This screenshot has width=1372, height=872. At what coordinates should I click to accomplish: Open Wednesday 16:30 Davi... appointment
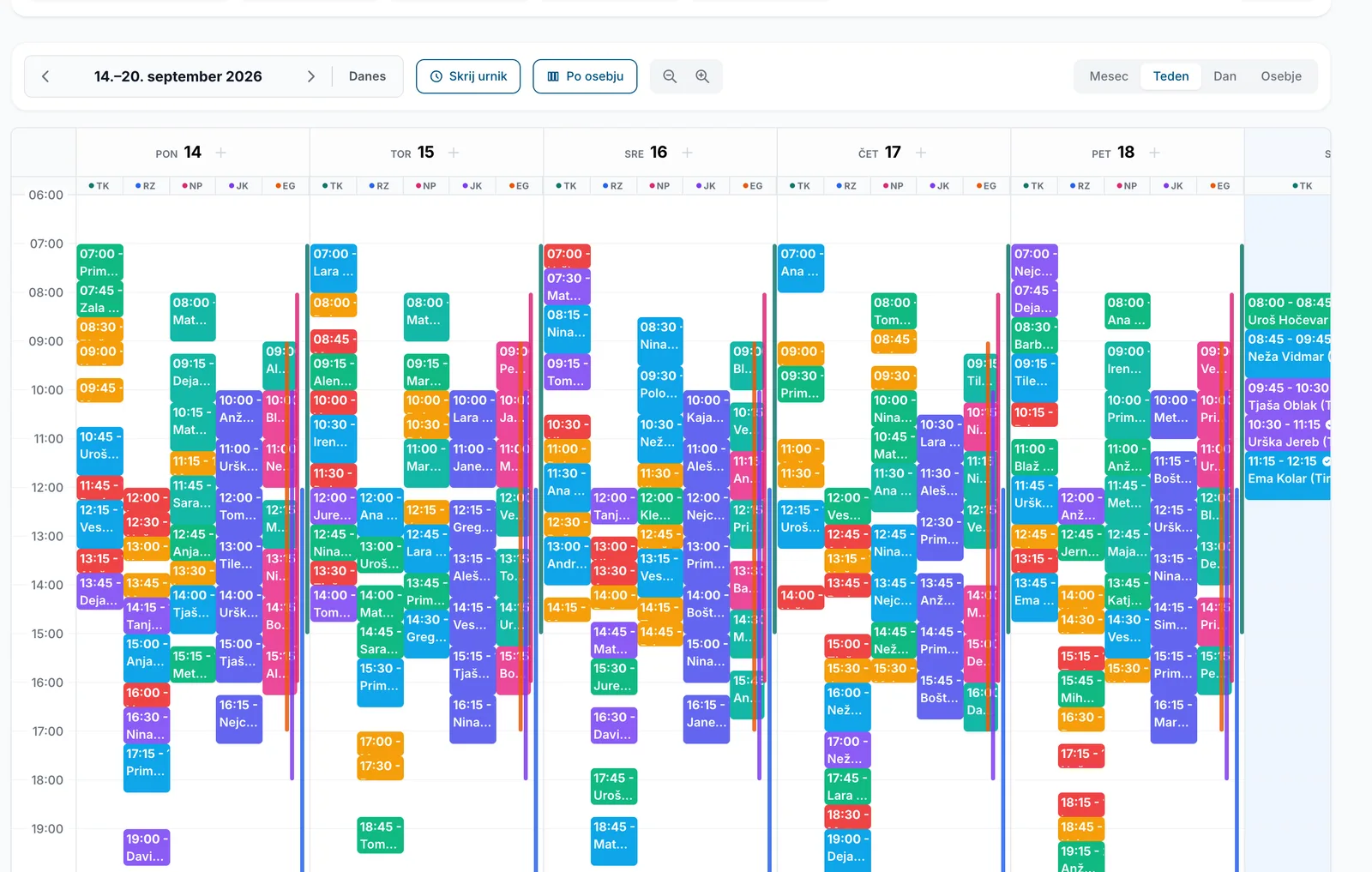[x=614, y=725]
